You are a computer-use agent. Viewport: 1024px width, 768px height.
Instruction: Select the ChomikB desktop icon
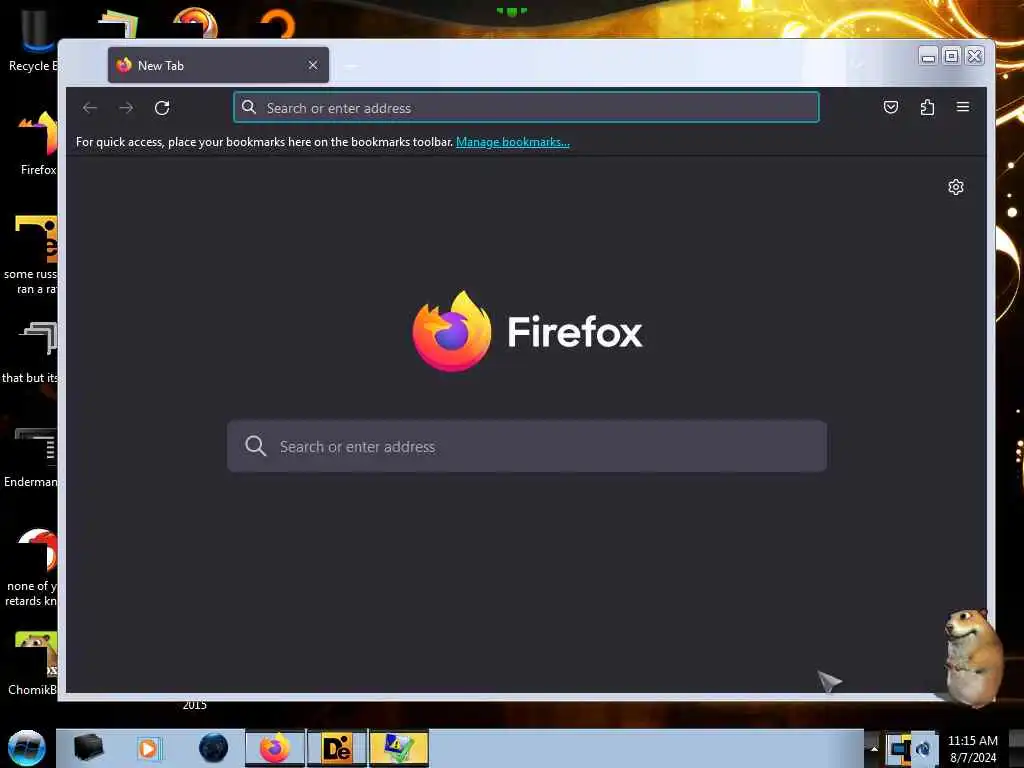click(x=33, y=664)
